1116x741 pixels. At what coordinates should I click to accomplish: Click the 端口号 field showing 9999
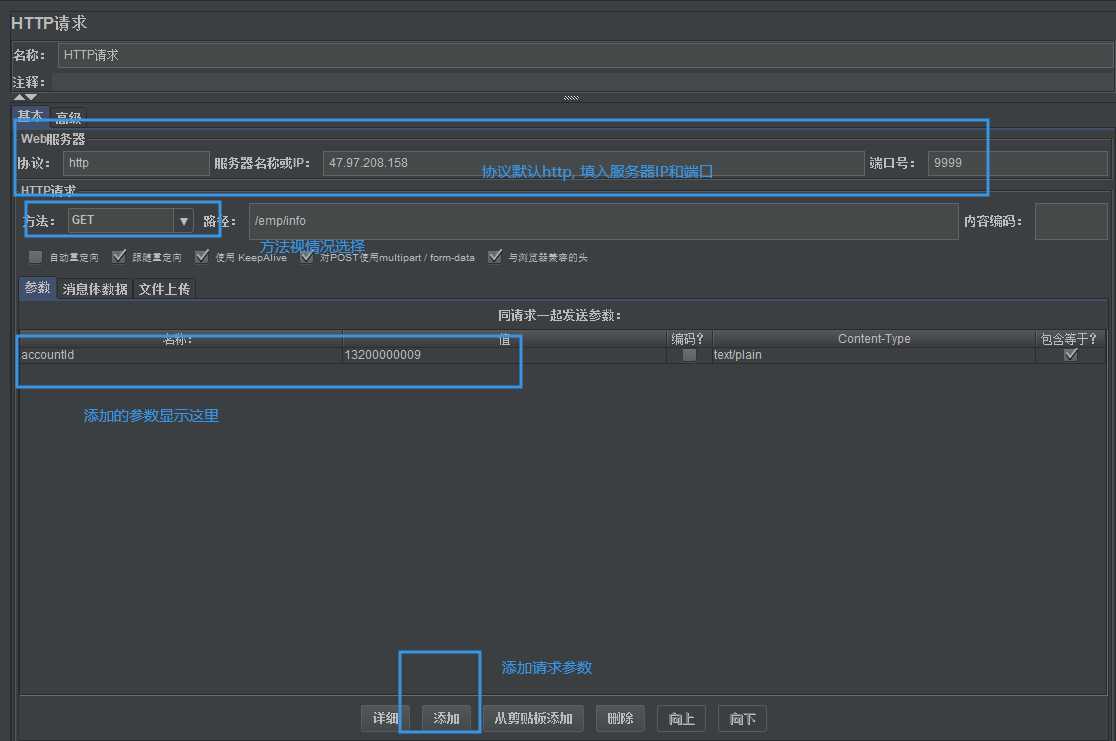[1018, 163]
